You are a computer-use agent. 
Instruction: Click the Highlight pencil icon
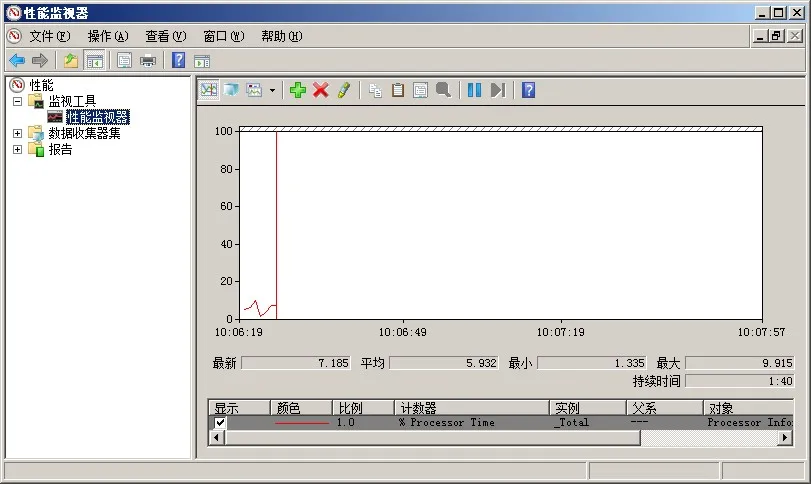click(x=343, y=90)
